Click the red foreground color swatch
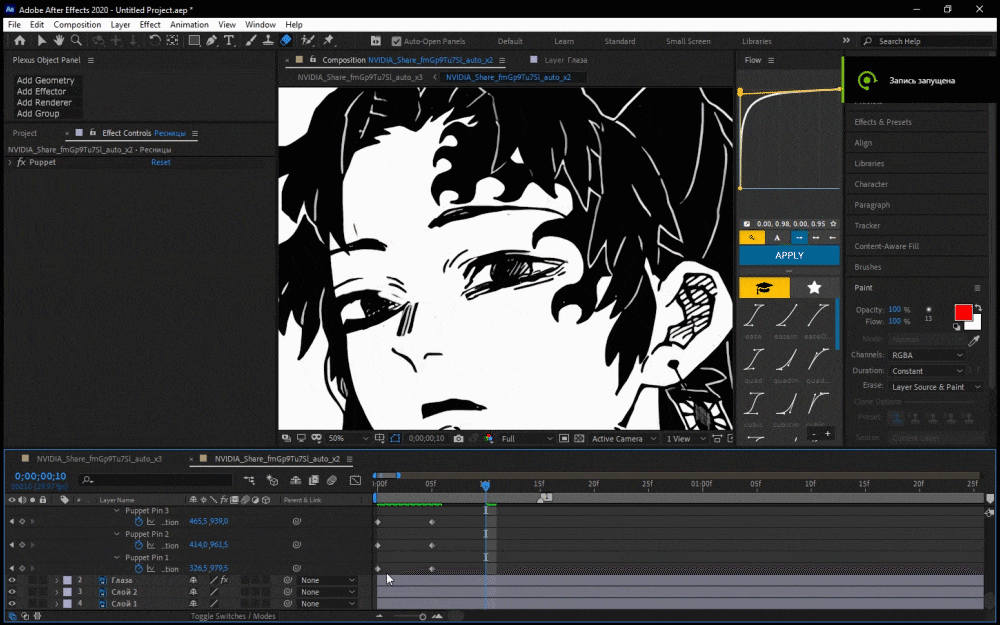Screen dimensions: 1000x625 [963, 312]
